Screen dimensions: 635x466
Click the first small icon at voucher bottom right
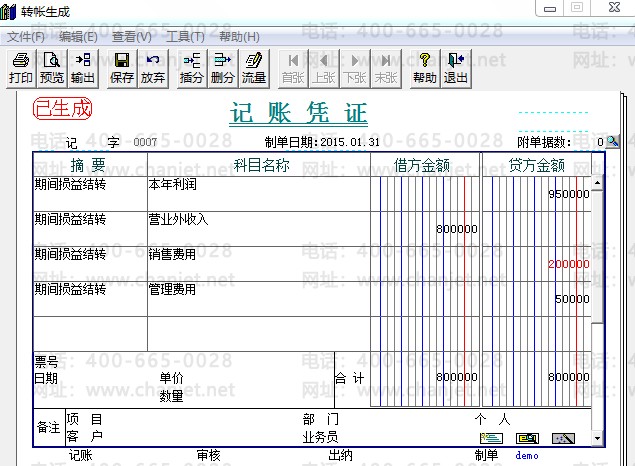[x=490, y=438]
